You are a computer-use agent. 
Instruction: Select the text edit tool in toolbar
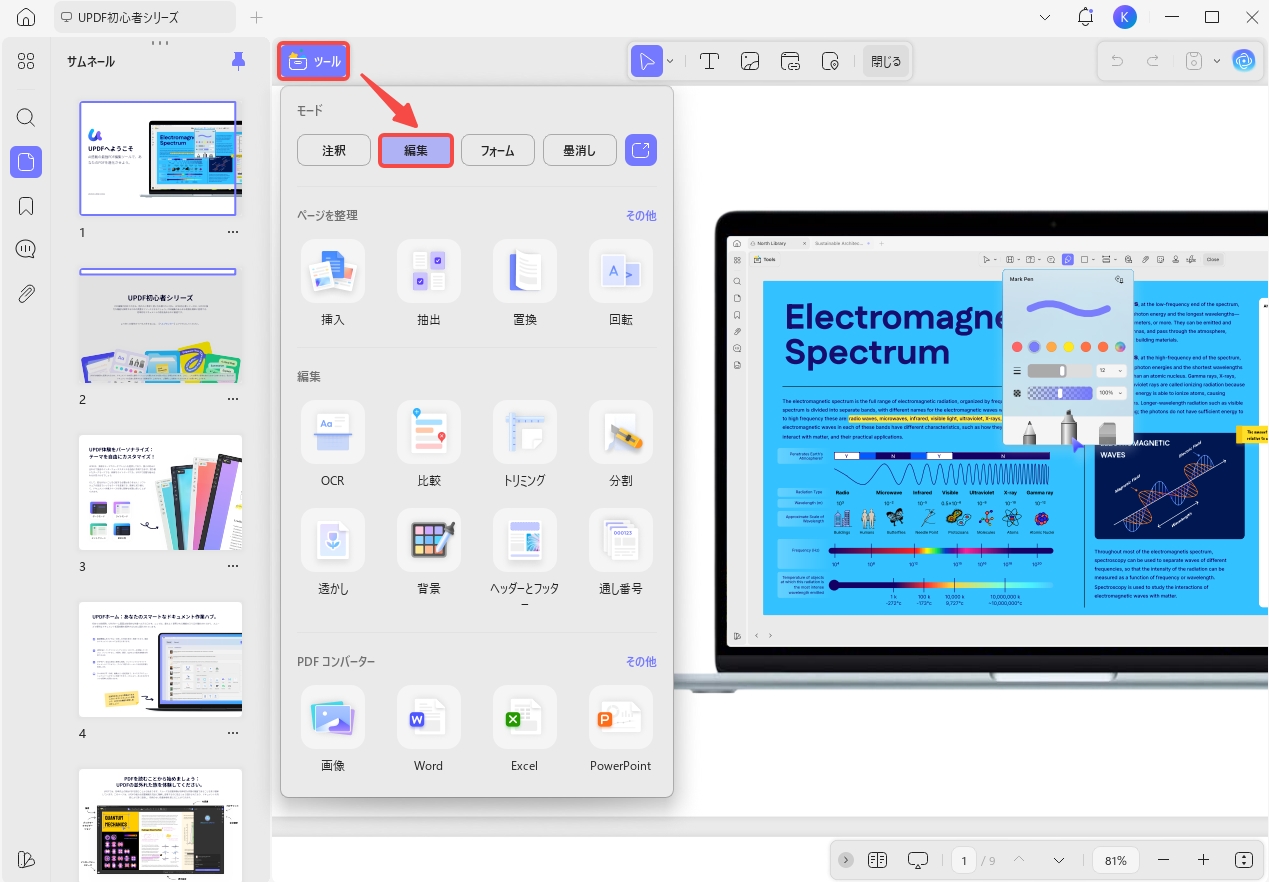coord(709,61)
